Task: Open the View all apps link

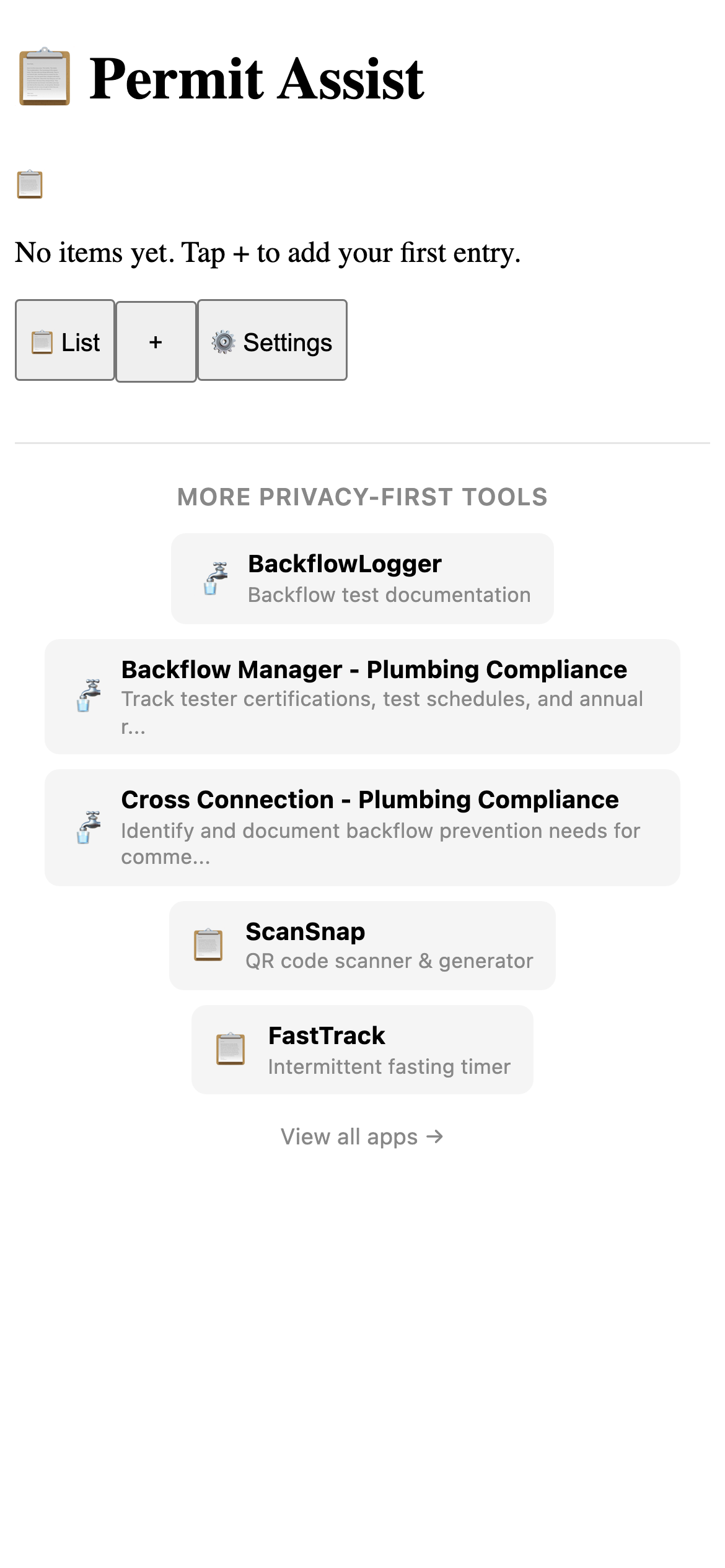Action: pyautogui.click(x=362, y=1136)
